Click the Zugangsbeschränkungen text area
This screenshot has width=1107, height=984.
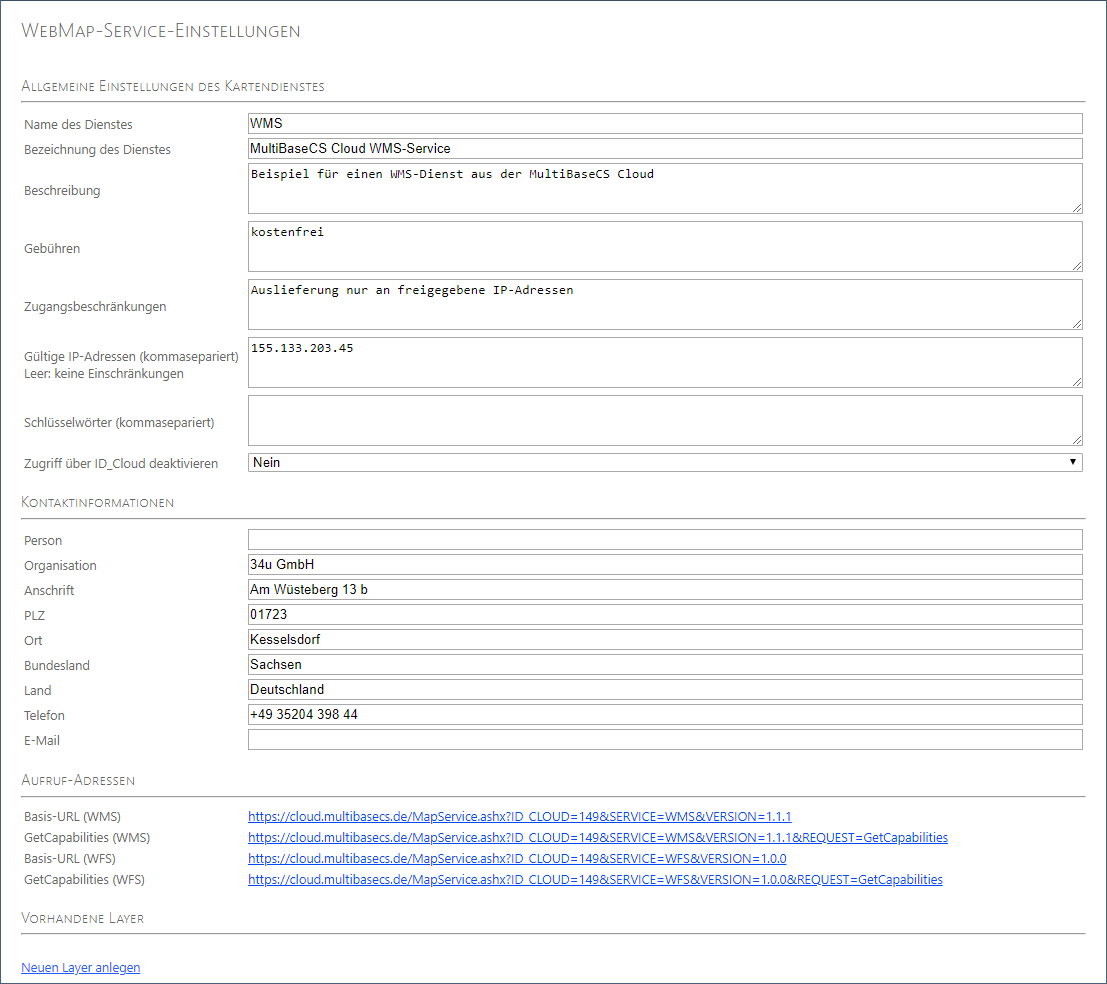664,305
